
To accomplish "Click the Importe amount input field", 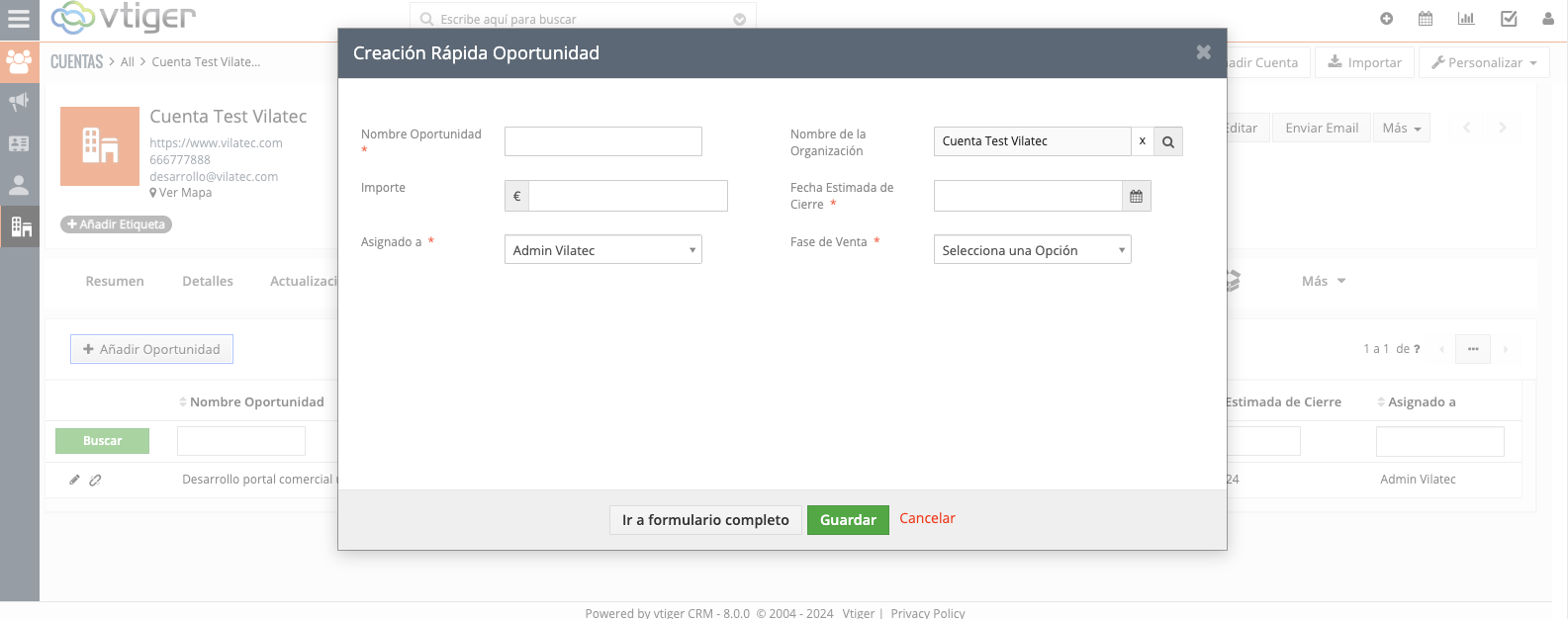I will (x=628, y=196).
